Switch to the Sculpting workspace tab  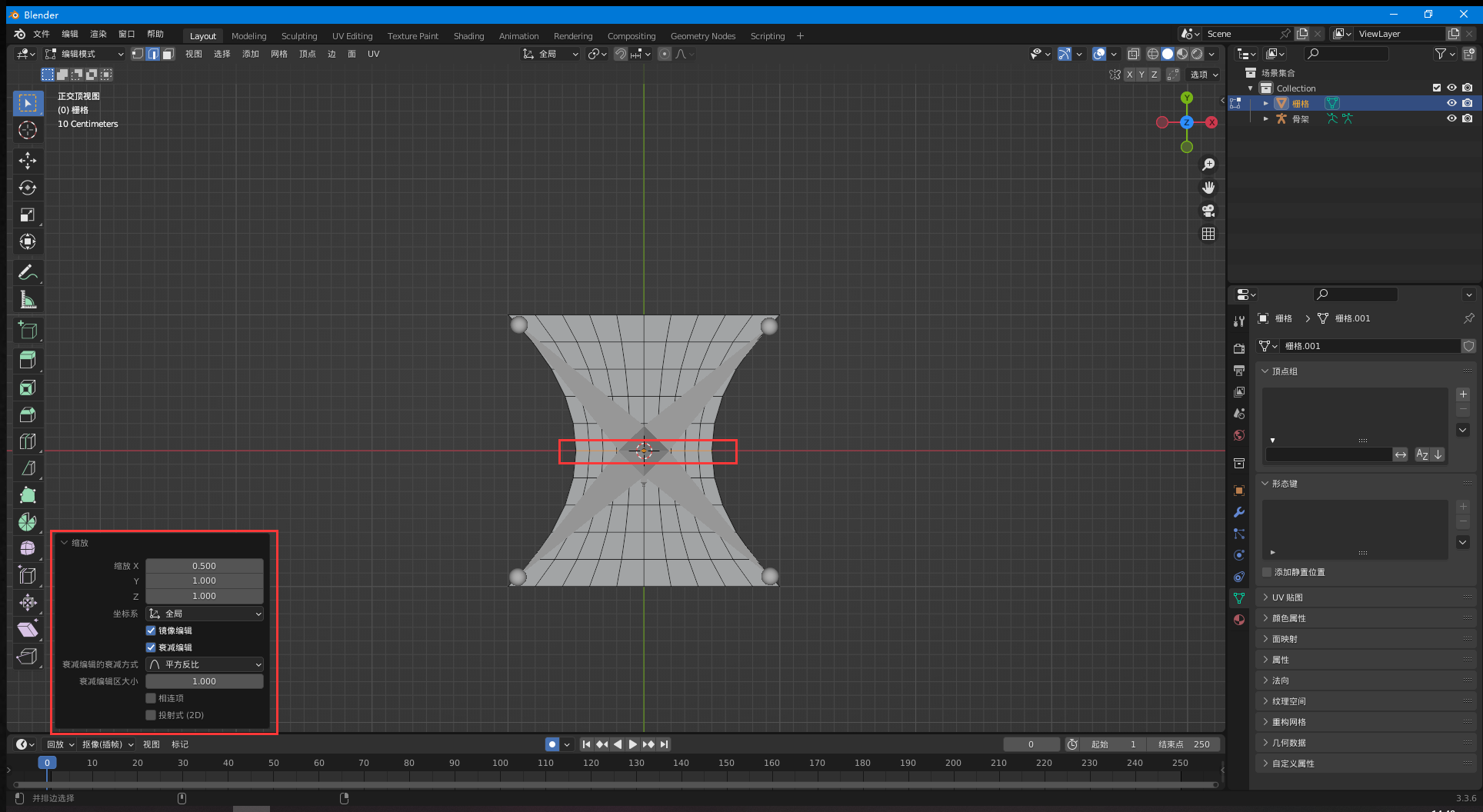pos(299,36)
